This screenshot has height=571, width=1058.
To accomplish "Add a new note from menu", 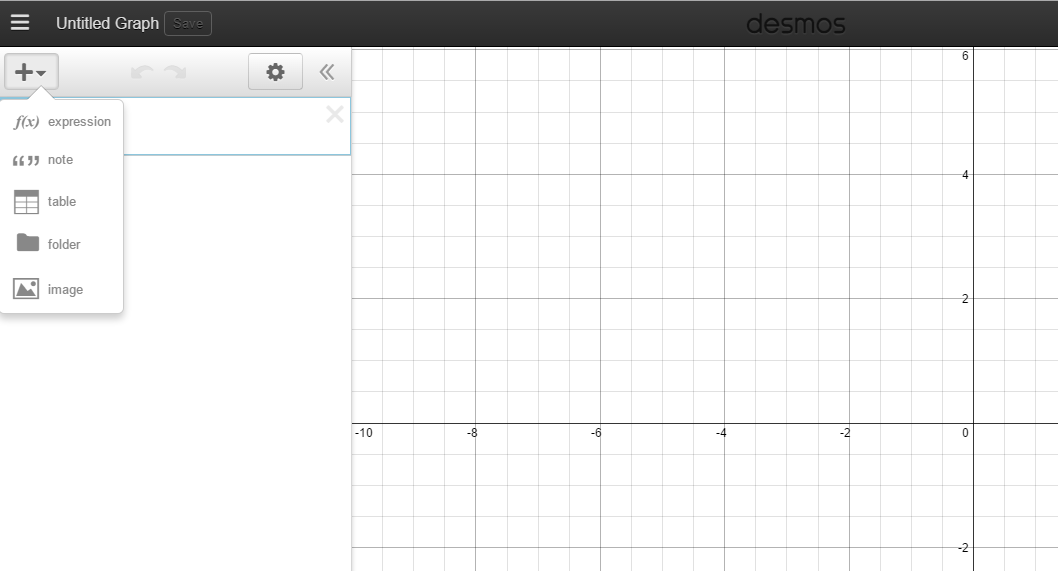I will point(61,160).
